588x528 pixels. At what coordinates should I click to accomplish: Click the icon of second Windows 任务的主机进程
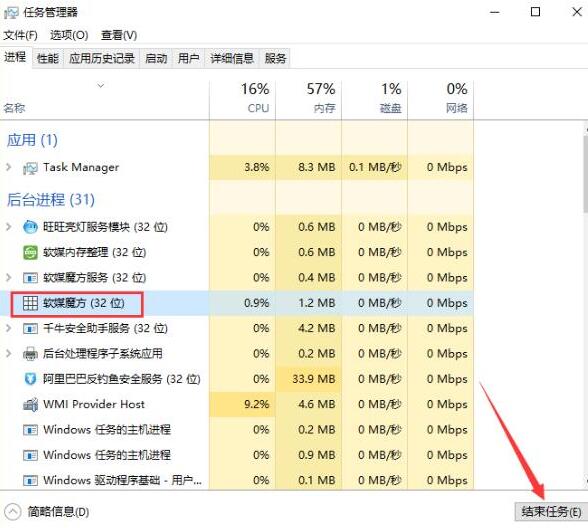[x=30, y=455]
